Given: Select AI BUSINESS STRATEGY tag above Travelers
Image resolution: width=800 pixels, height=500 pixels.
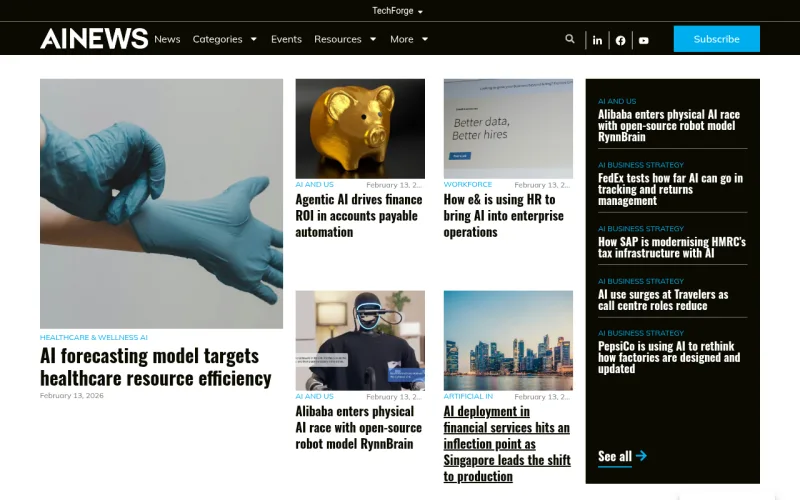Looking at the screenshot, I should [641, 282].
